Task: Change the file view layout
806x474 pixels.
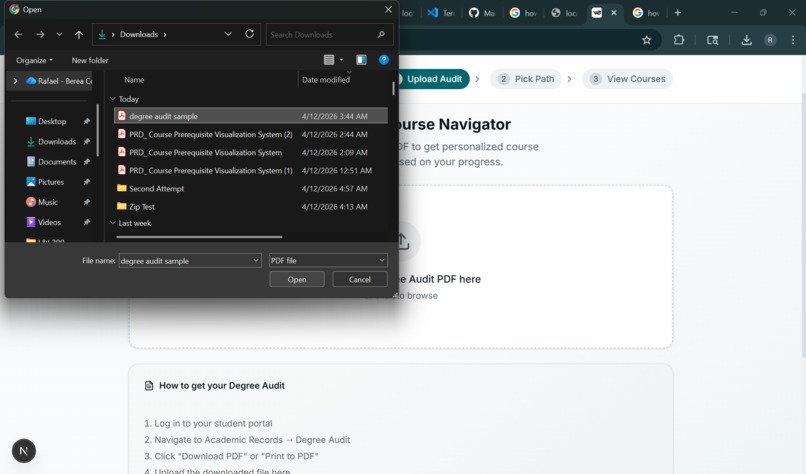Action: (329, 60)
